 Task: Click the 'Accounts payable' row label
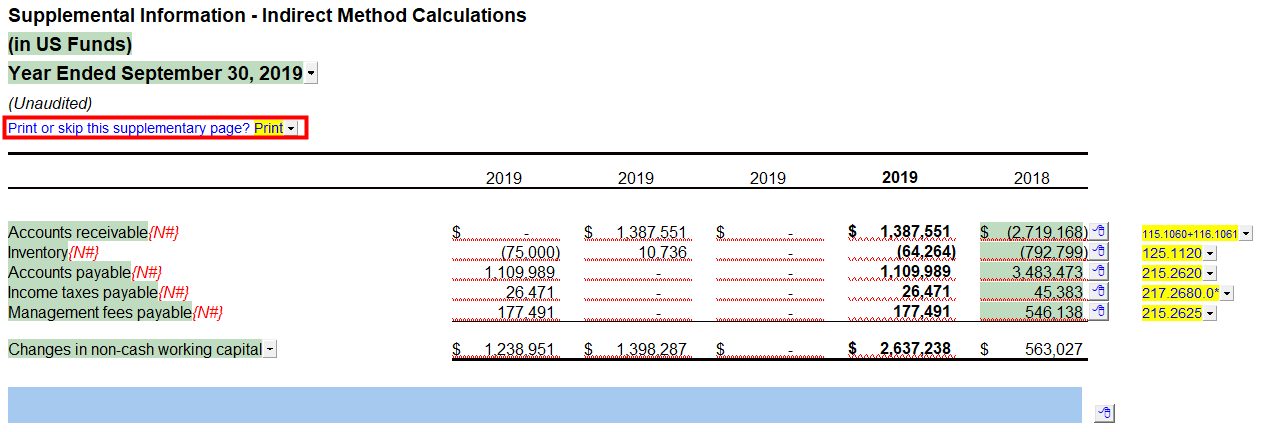69,272
